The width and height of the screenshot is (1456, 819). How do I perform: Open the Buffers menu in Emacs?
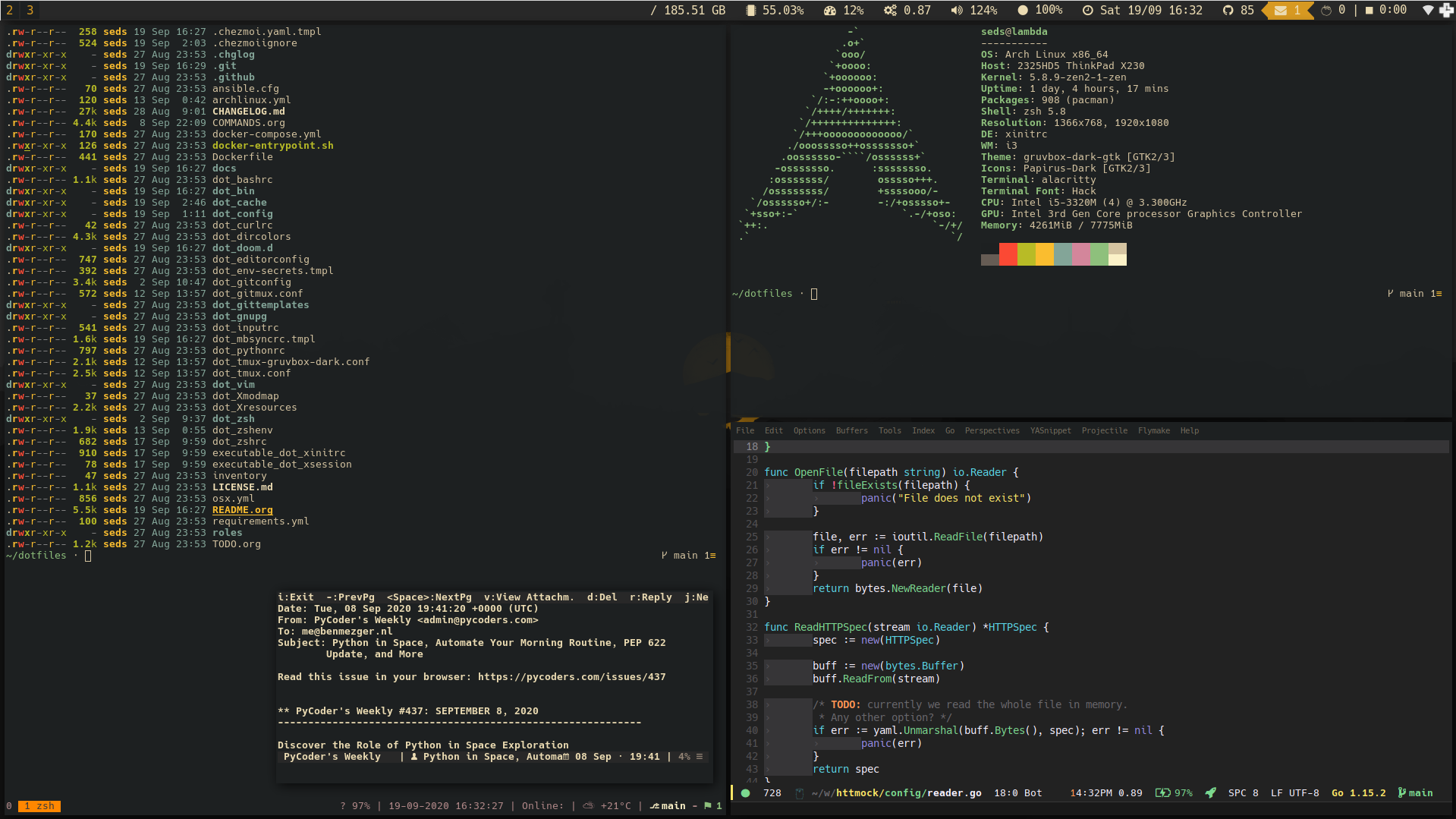[x=851, y=430]
